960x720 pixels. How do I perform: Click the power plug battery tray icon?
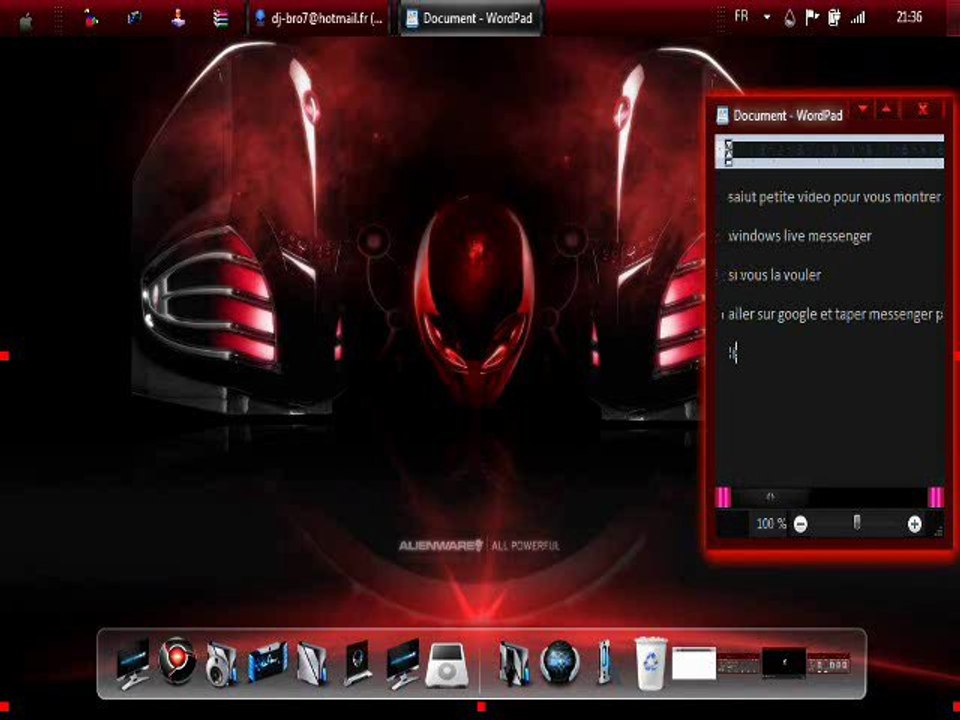(x=834, y=18)
